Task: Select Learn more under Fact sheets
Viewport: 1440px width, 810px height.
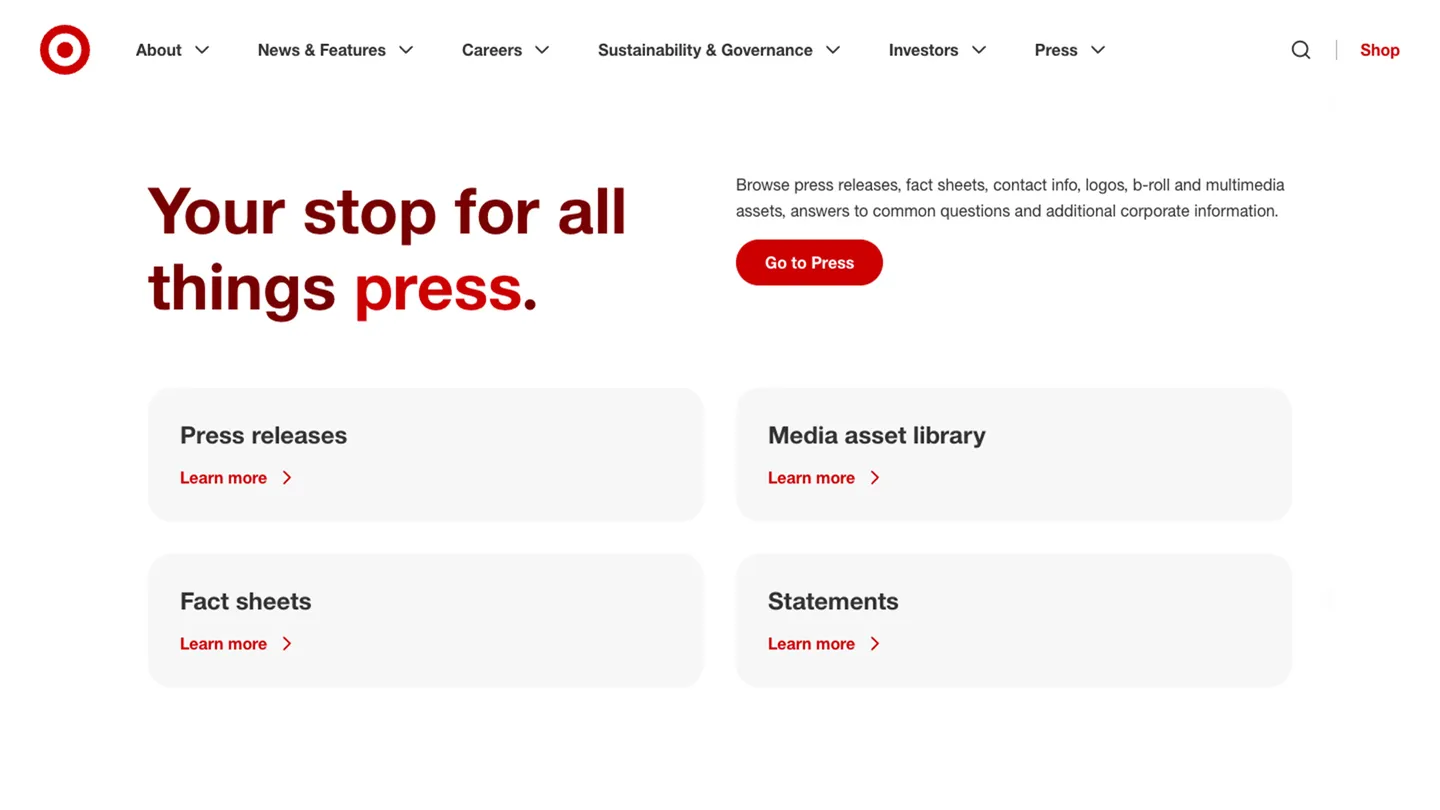Action: coord(223,644)
